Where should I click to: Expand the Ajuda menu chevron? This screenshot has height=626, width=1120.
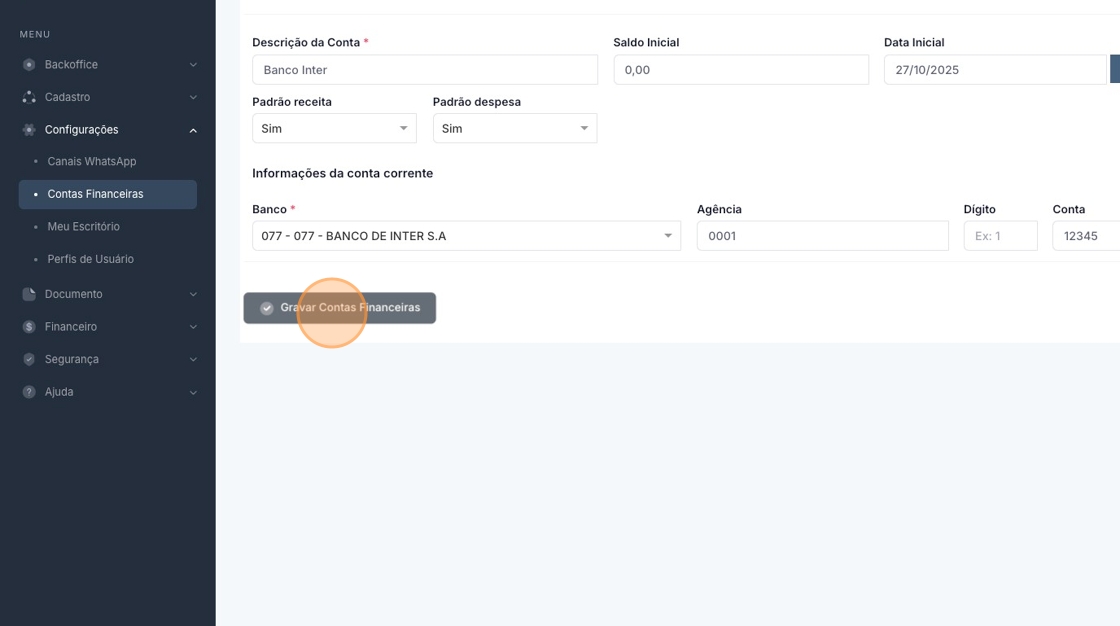coord(193,392)
